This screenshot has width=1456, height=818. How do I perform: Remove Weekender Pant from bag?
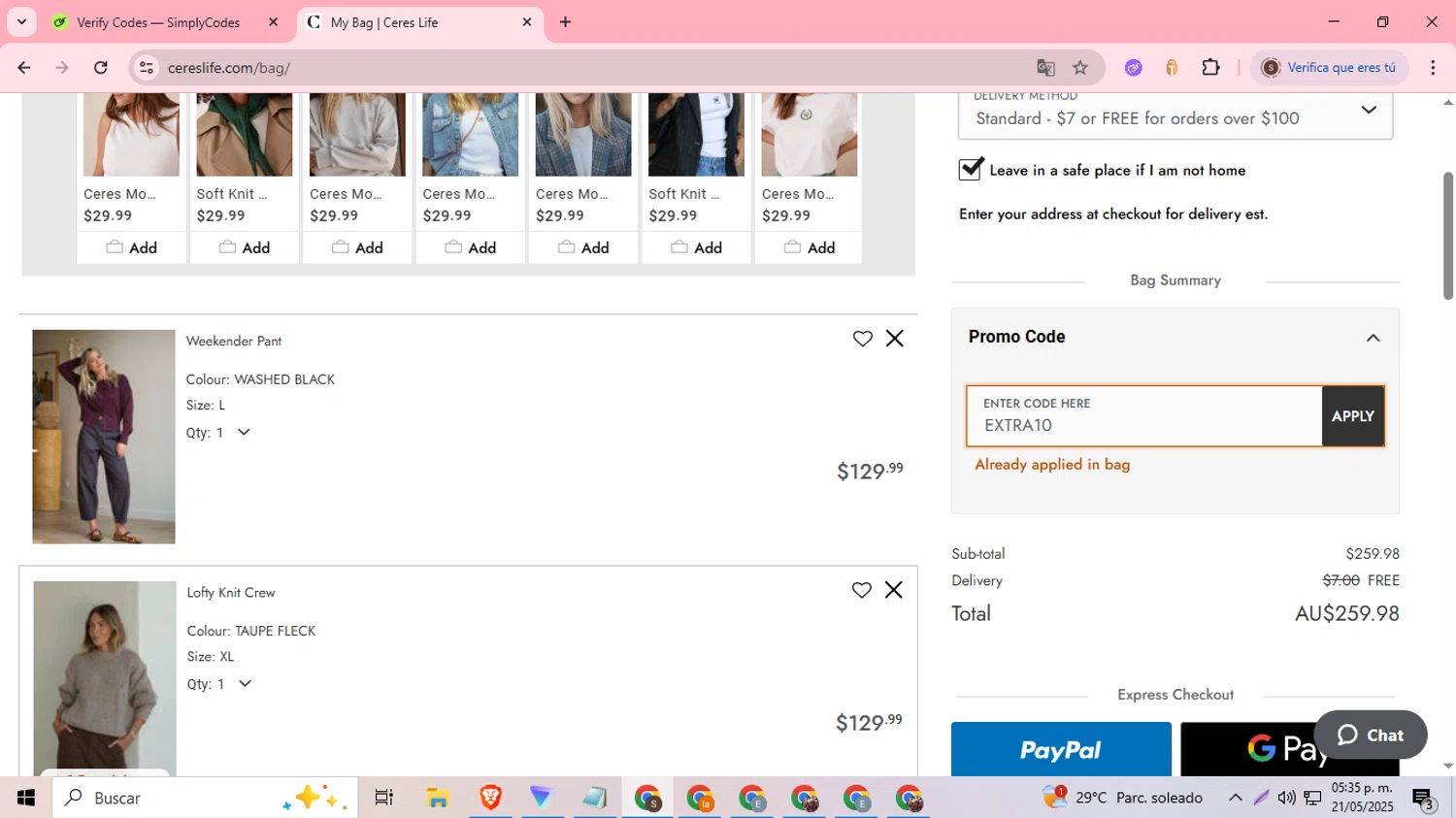click(x=895, y=339)
